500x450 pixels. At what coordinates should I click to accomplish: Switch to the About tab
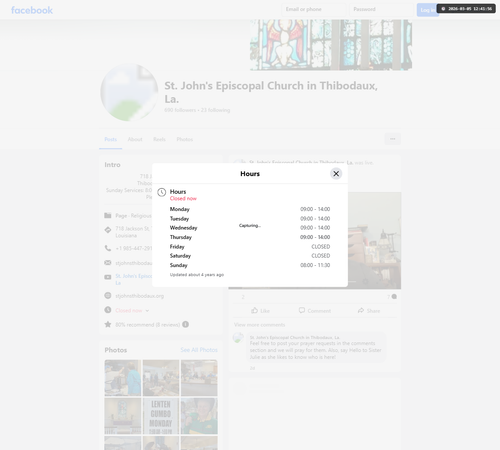[x=135, y=139]
